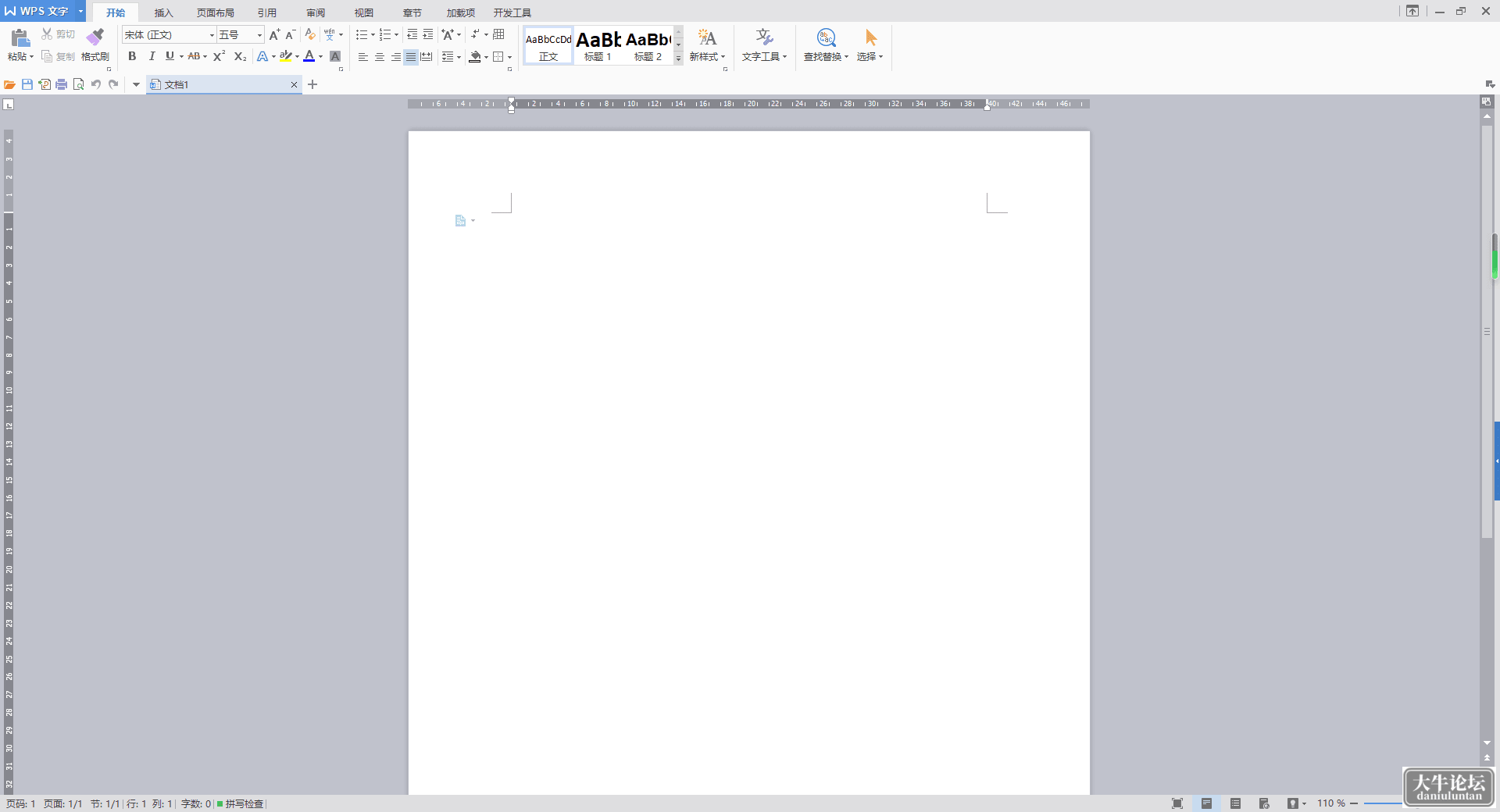Toggle Bold formatting

pos(132,56)
